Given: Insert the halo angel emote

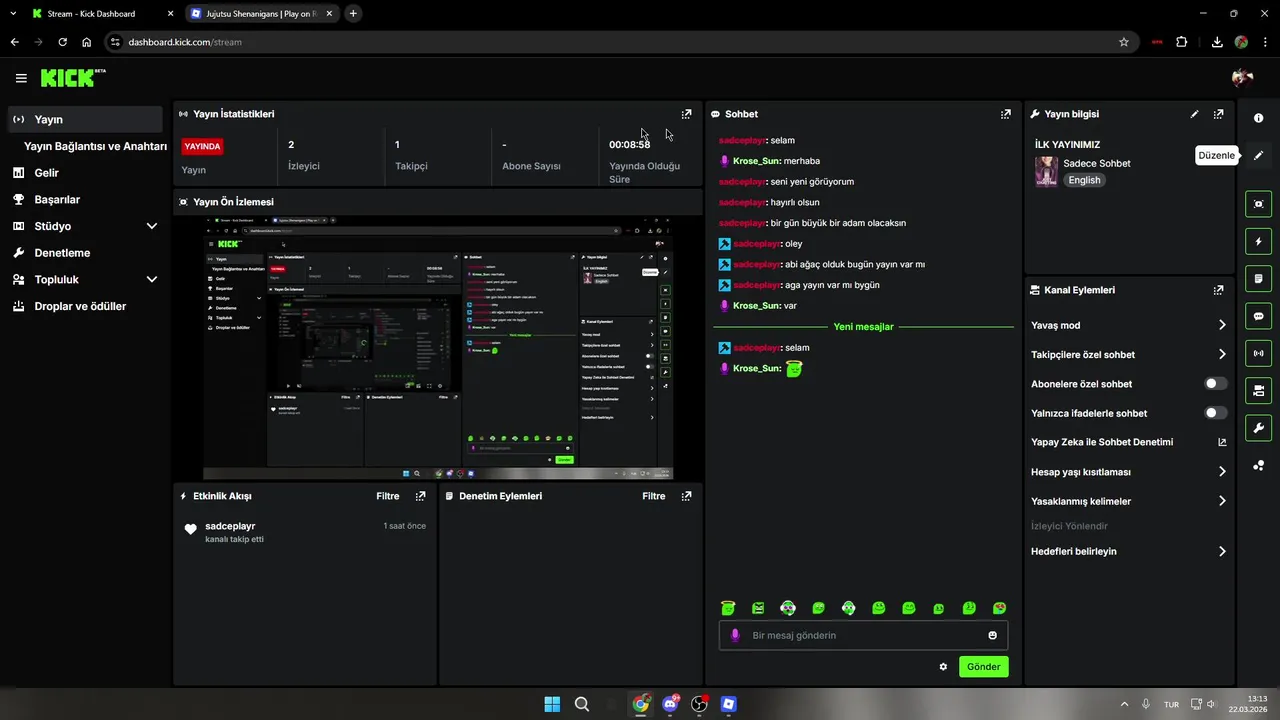Looking at the screenshot, I should pos(728,607).
